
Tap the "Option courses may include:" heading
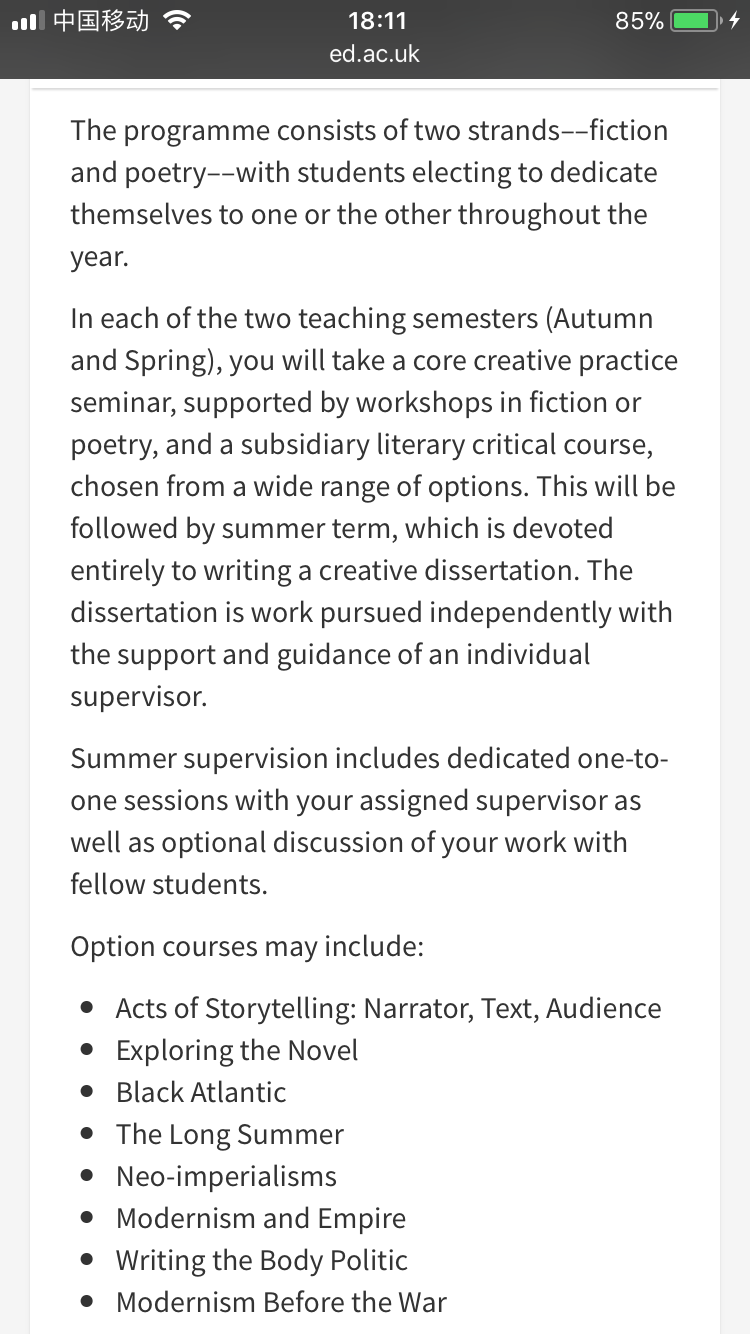click(x=247, y=946)
